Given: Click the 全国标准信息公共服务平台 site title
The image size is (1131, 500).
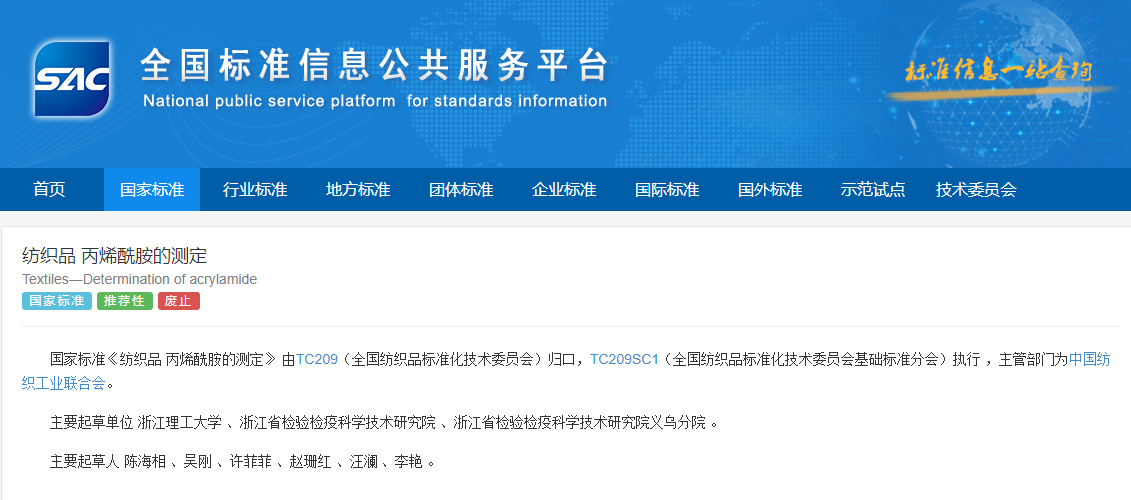Looking at the screenshot, I should [374, 66].
